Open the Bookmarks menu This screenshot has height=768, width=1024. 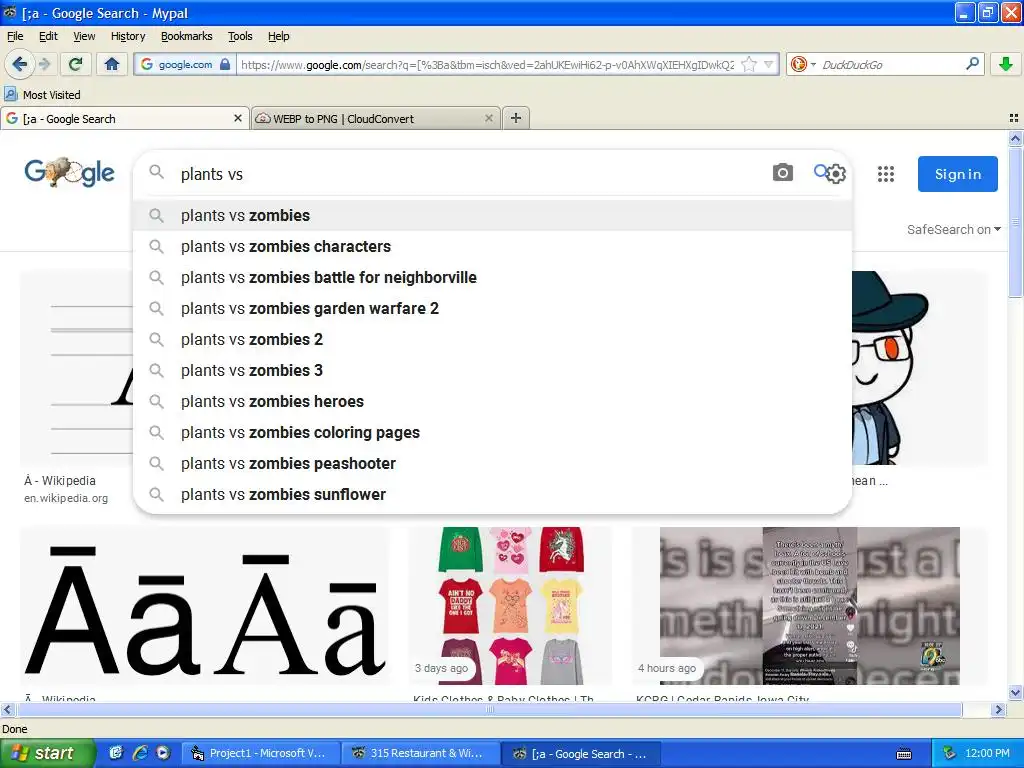186,36
